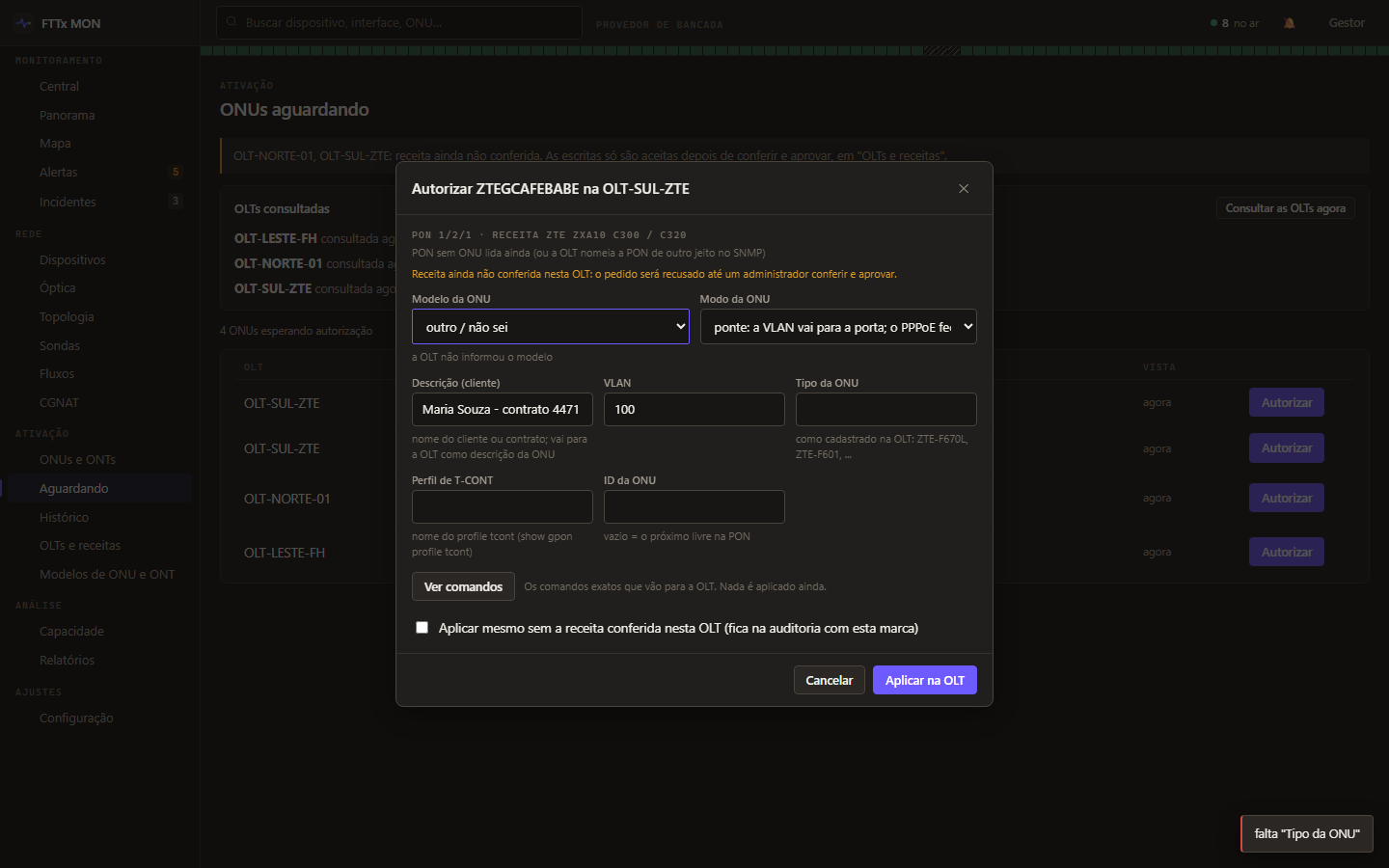Viewport: 1389px width, 868px height.
Task: Click the Cancelar button
Action: point(830,680)
